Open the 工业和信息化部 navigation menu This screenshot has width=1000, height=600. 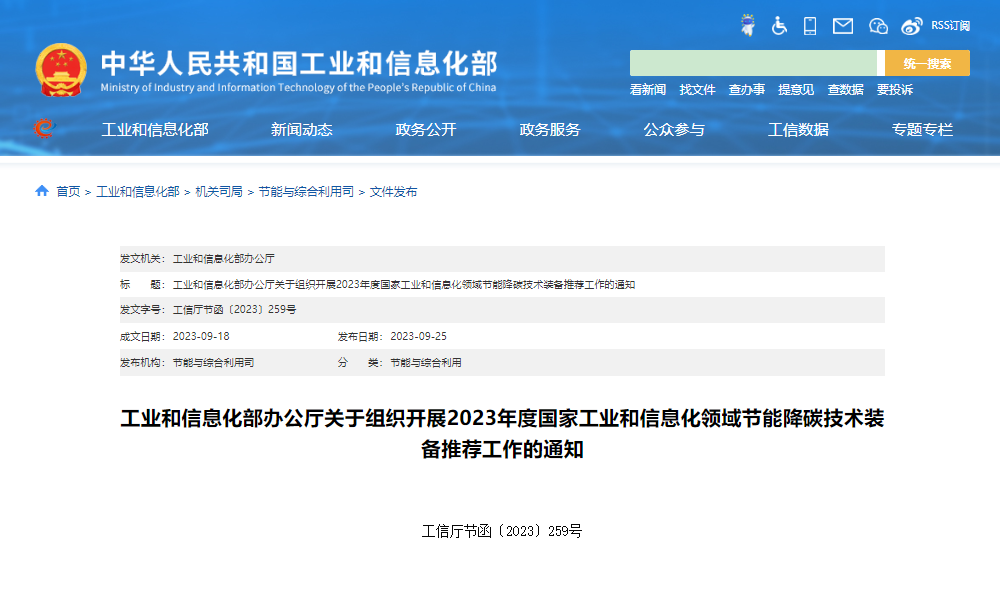pos(155,130)
